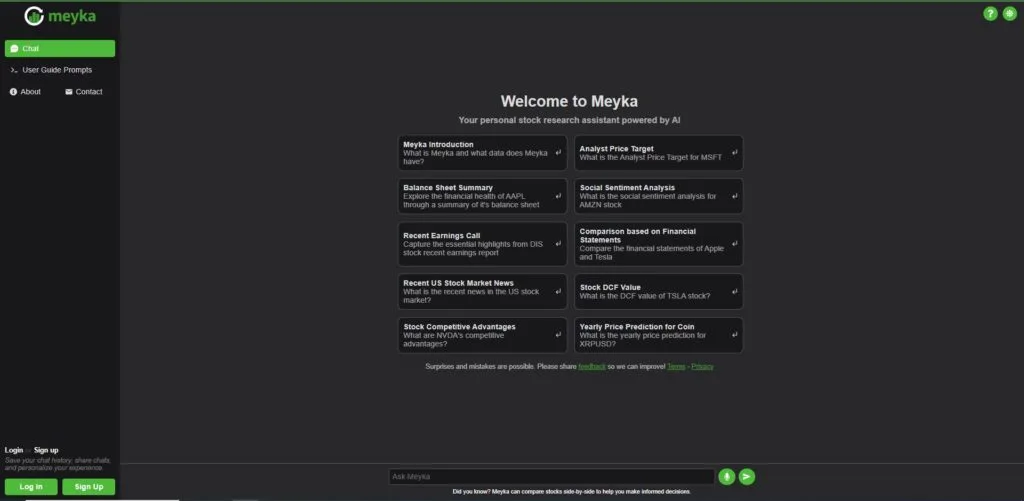Click enter arrow on Comparison based on Financial Statements card
This screenshot has width=1024, height=501.
[735, 244]
